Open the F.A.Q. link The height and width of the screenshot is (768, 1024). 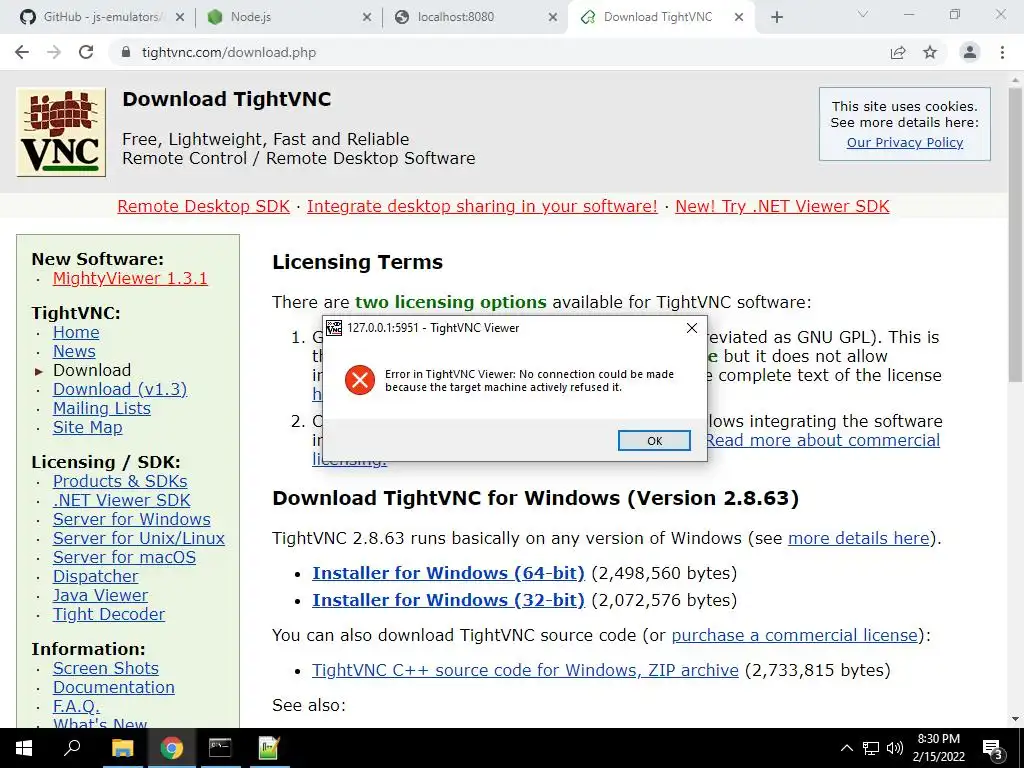pyautogui.click(x=76, y=706)
